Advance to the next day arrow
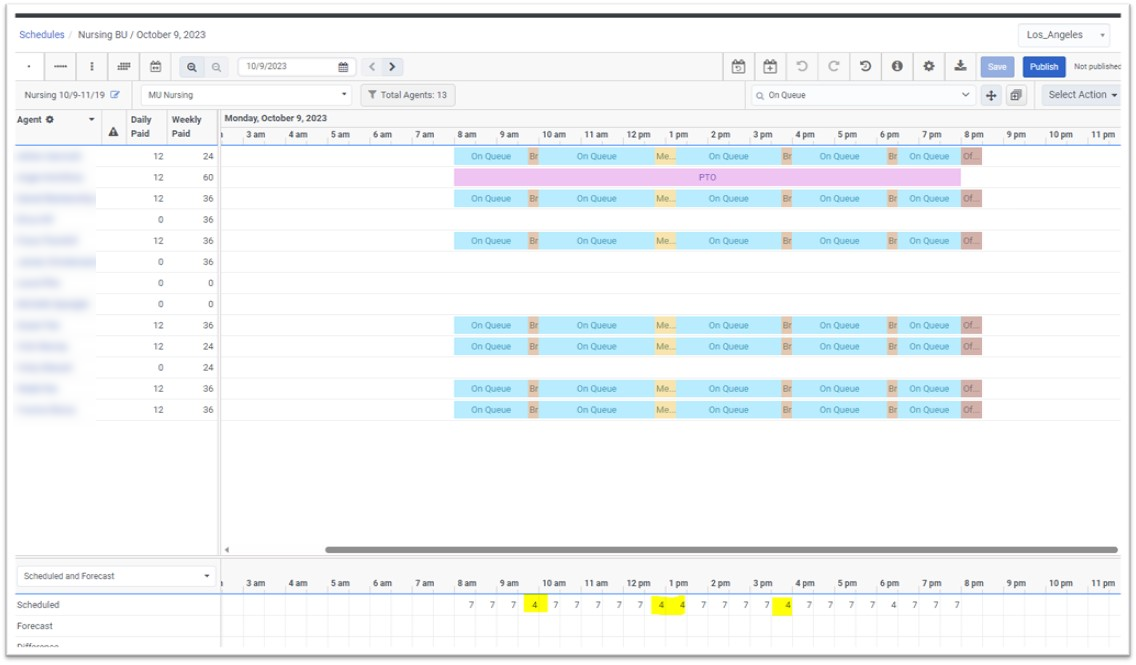1136x665 pixels. click(392, 67)
